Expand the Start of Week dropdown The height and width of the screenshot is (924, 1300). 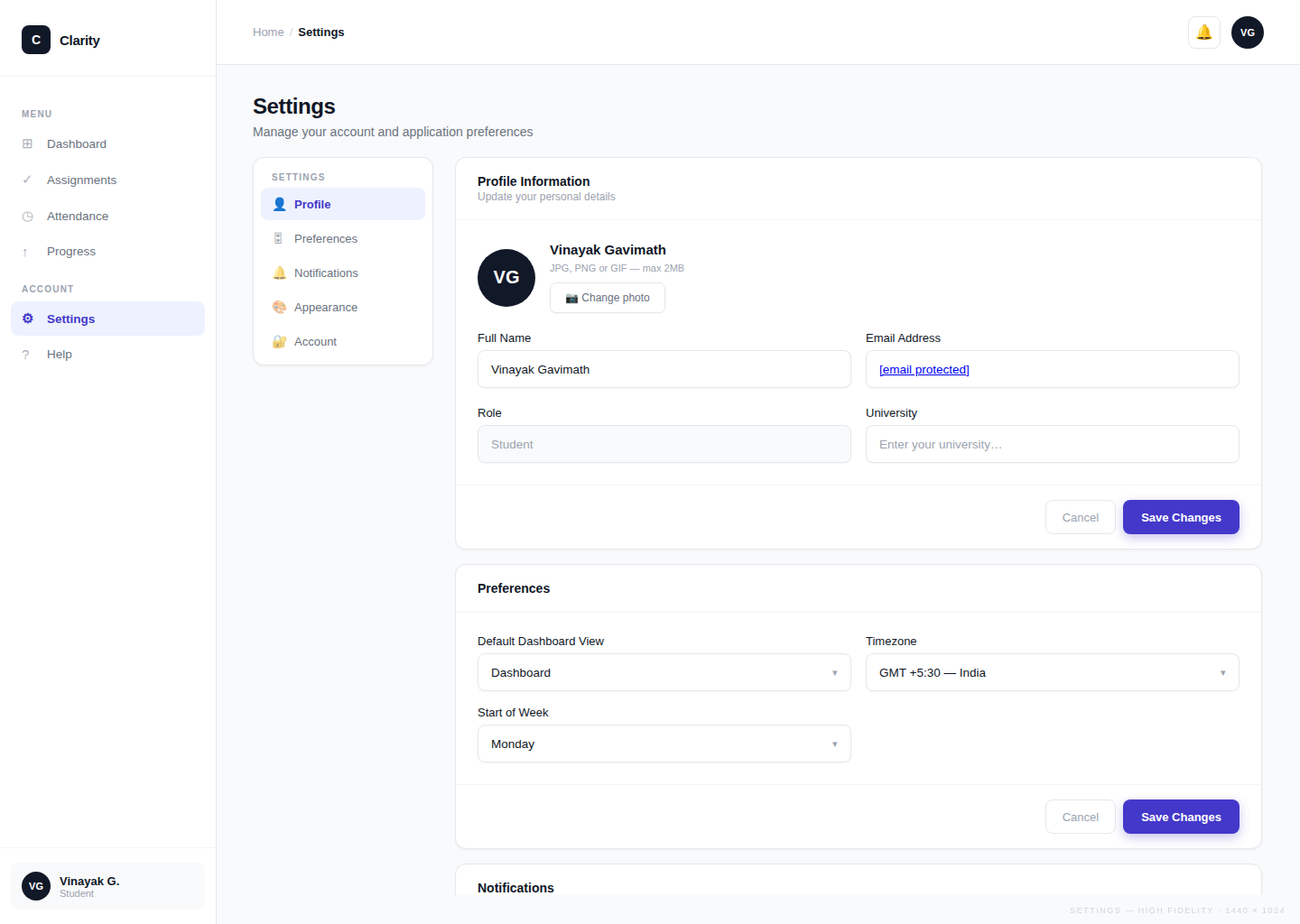coord(664,744)
